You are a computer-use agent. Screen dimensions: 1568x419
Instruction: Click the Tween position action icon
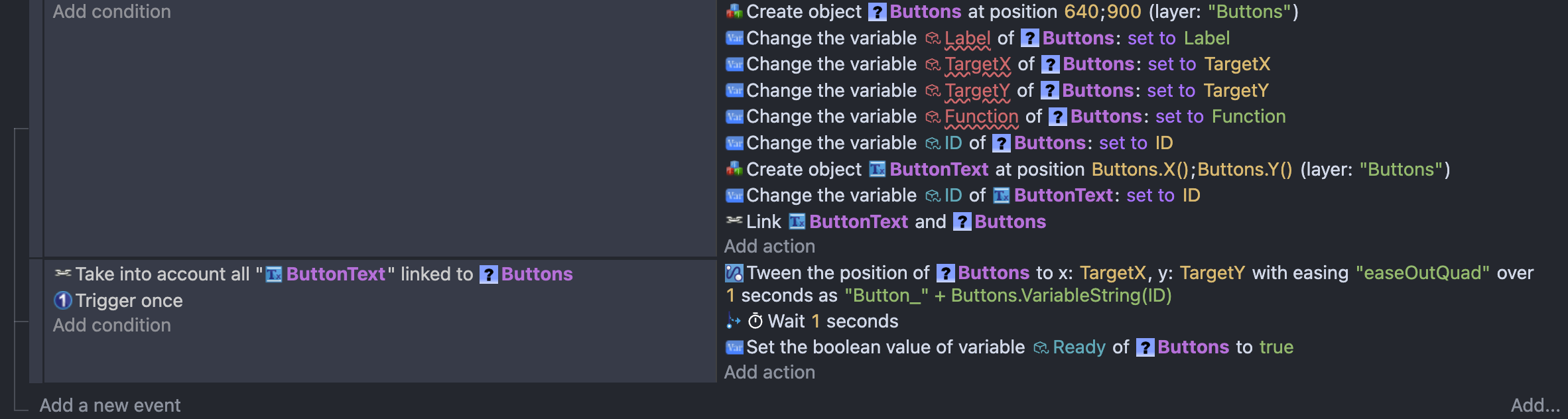pyautogui.click(x=734, y=273)
